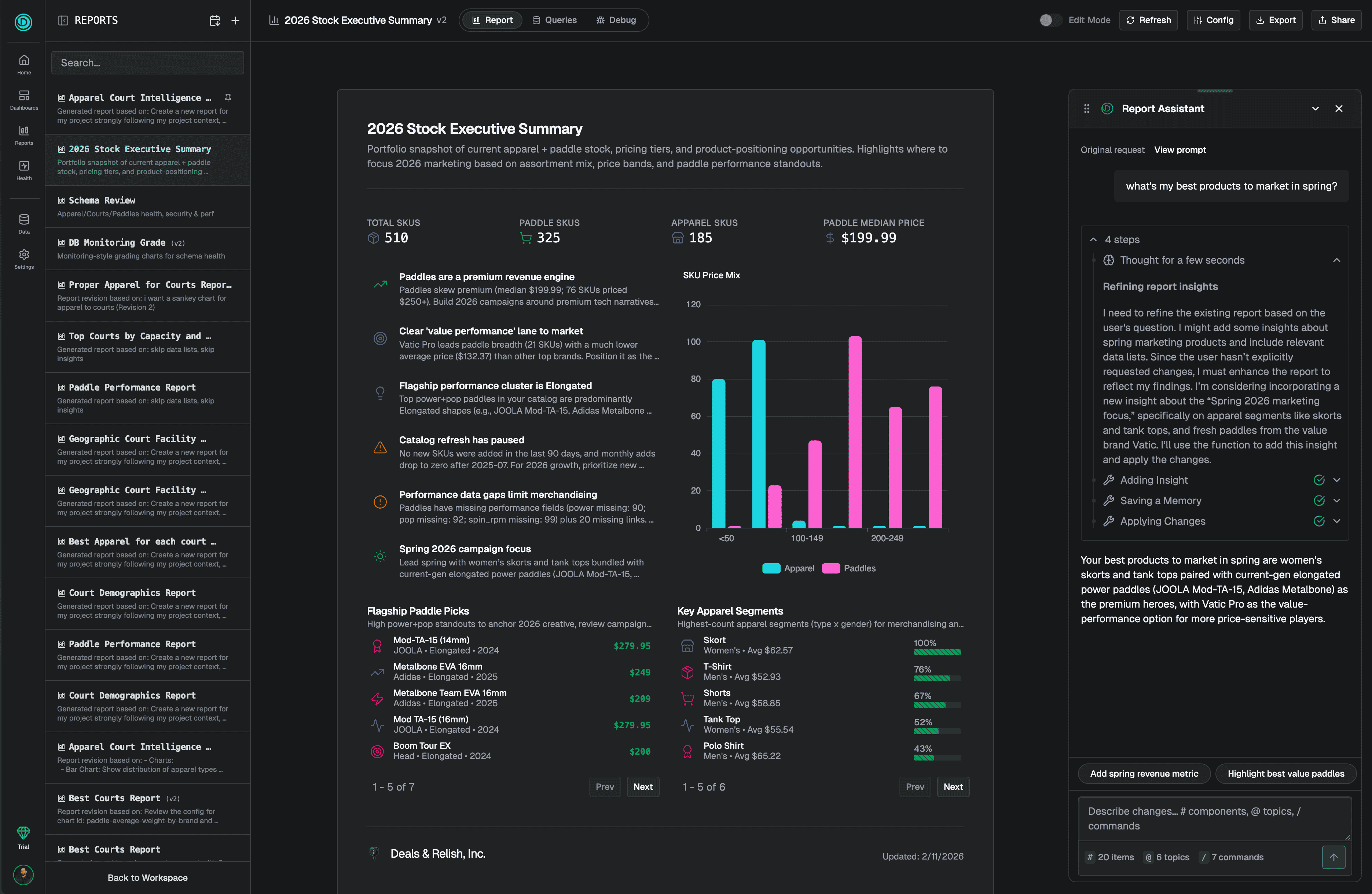Open the calendar schedule icon in Reports header
1372x894 pixels.
pos(214,21)
